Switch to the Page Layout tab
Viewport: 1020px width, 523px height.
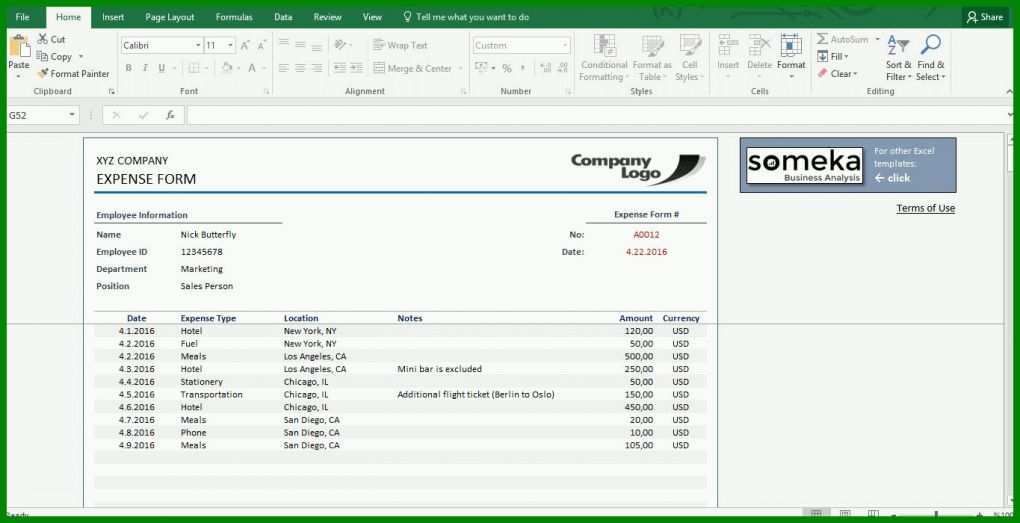tap(170, 17)
